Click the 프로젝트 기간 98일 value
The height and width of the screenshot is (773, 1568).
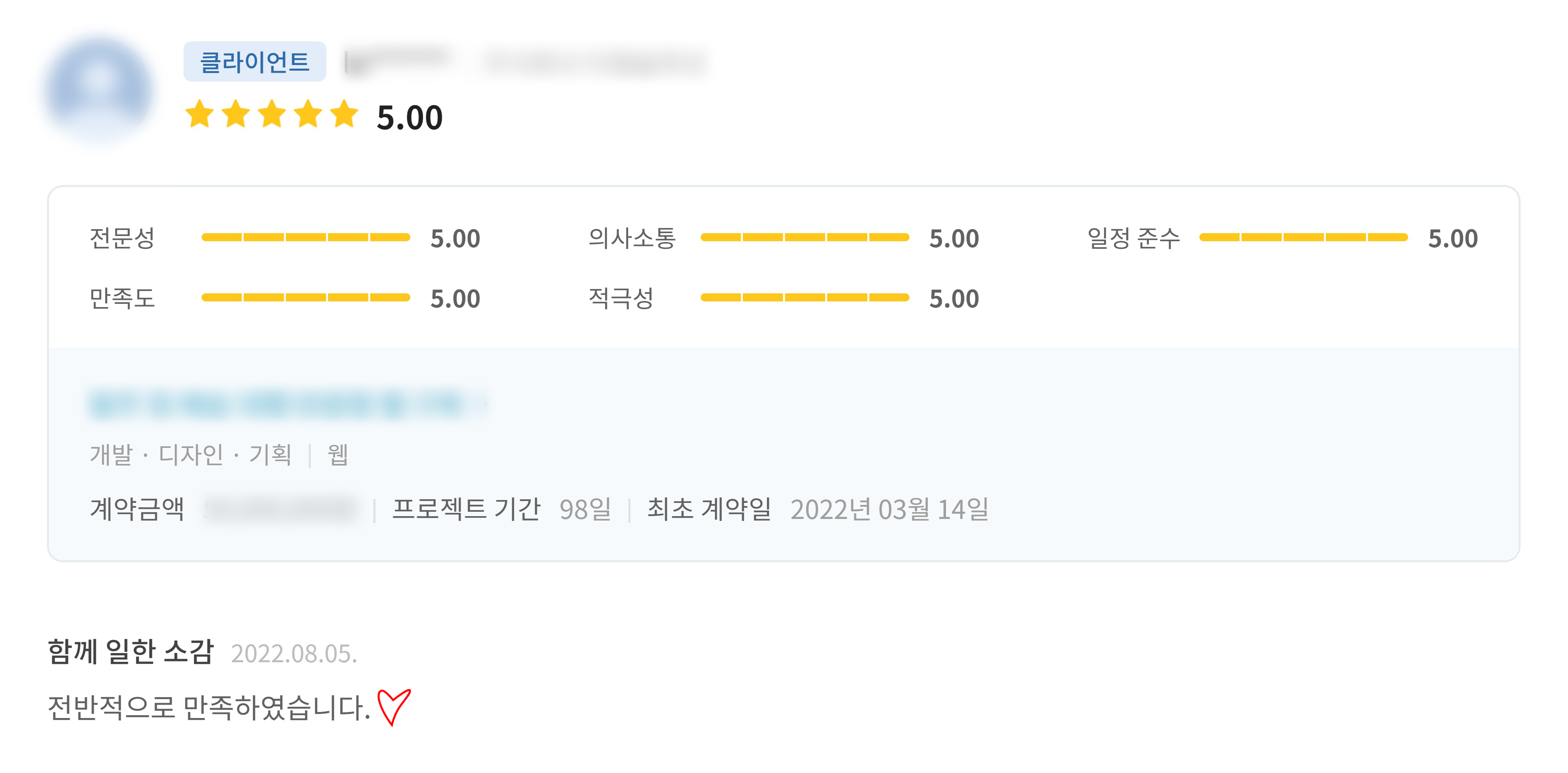click(585, 509)
